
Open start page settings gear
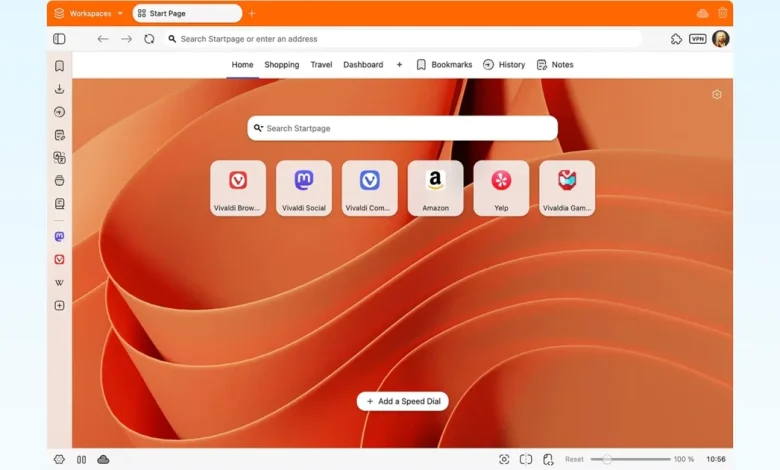716,94
